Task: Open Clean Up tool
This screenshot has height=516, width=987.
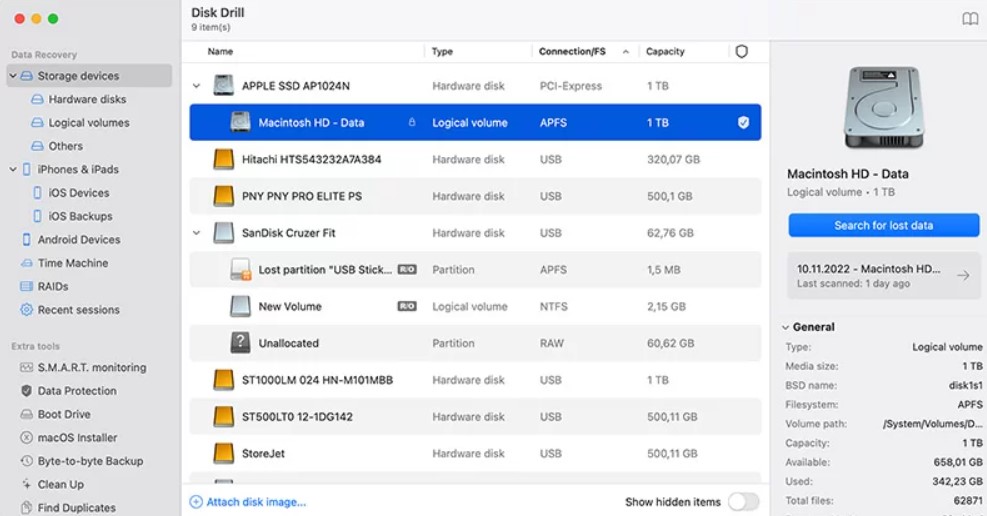Action: click(x=60, y=485)
